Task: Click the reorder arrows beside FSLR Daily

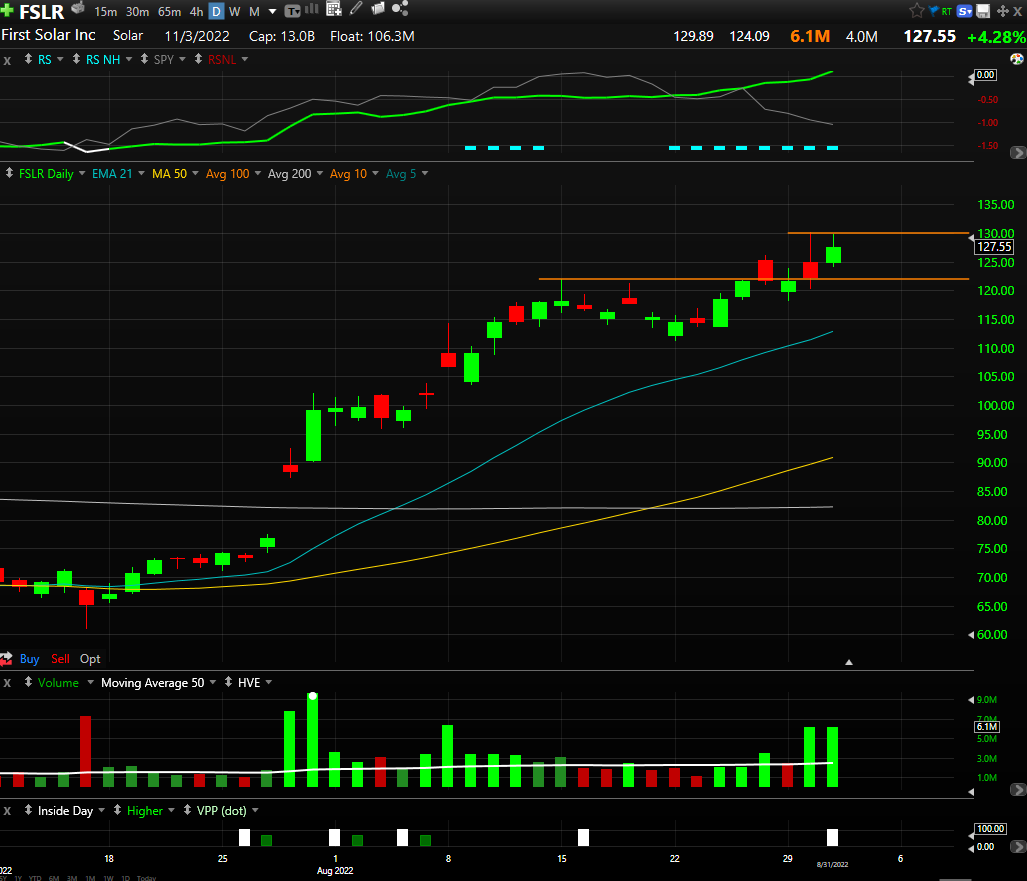Action: click(x=9, y=173)
